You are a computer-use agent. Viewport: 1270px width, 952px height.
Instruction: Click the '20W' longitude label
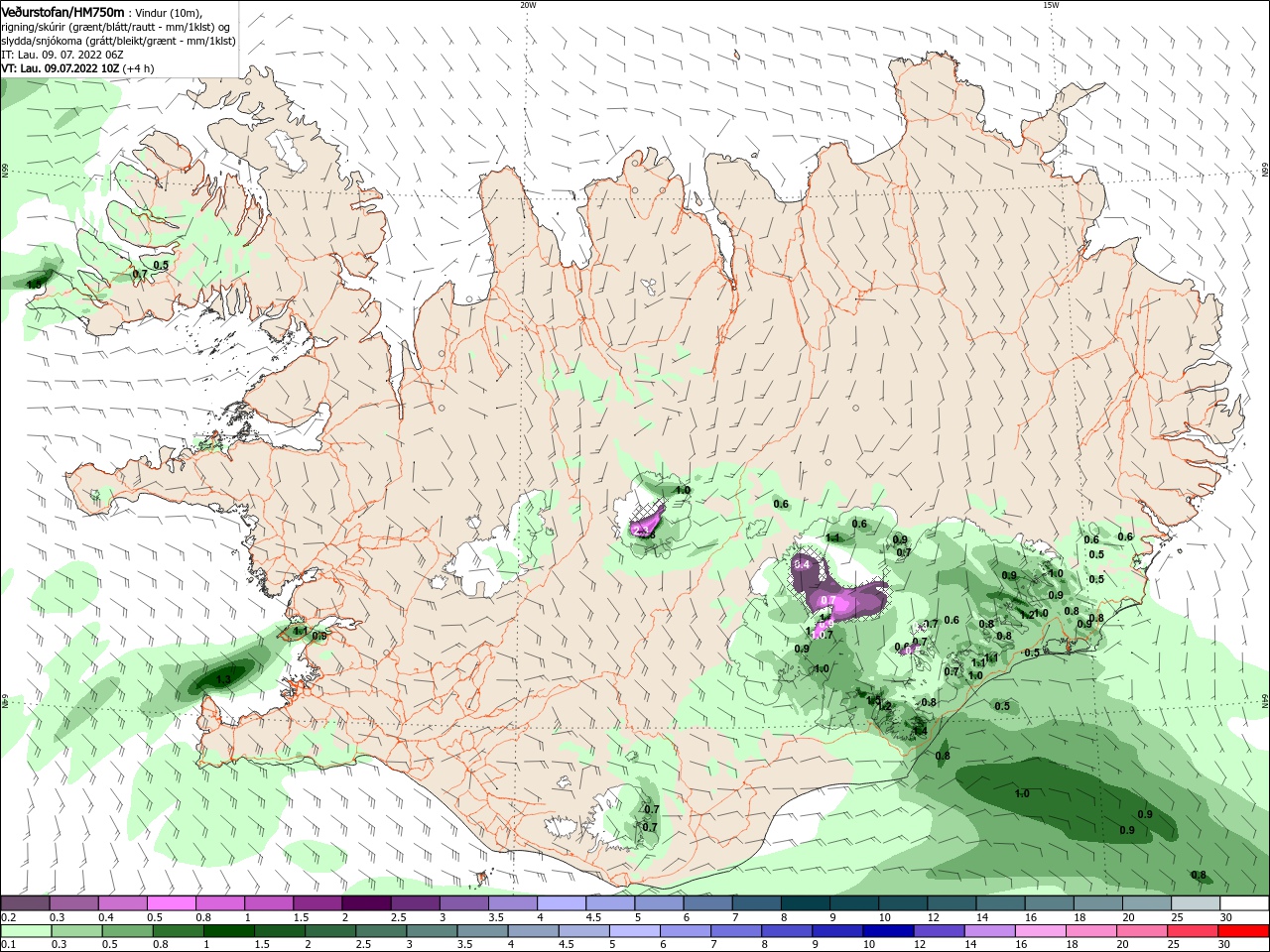click(x=528, y=4)
